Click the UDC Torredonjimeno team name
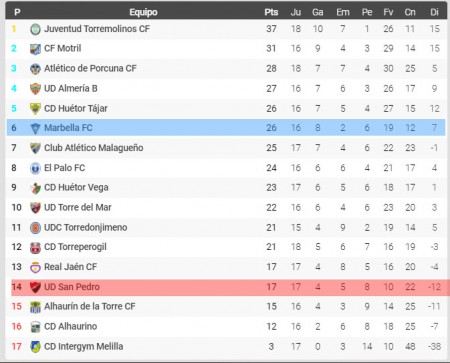Screen dimensions: 450x363 [x=86, y=227]
